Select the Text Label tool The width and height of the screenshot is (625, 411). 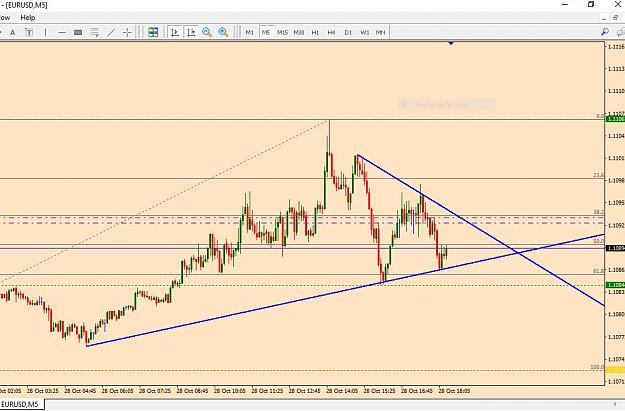coord(29,32)
